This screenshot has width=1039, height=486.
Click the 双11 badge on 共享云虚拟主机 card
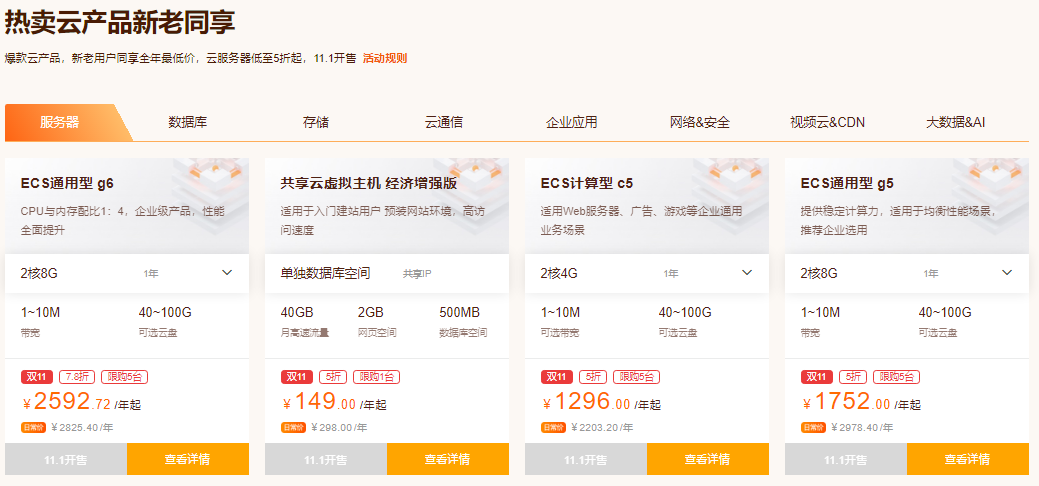point(296,377)
